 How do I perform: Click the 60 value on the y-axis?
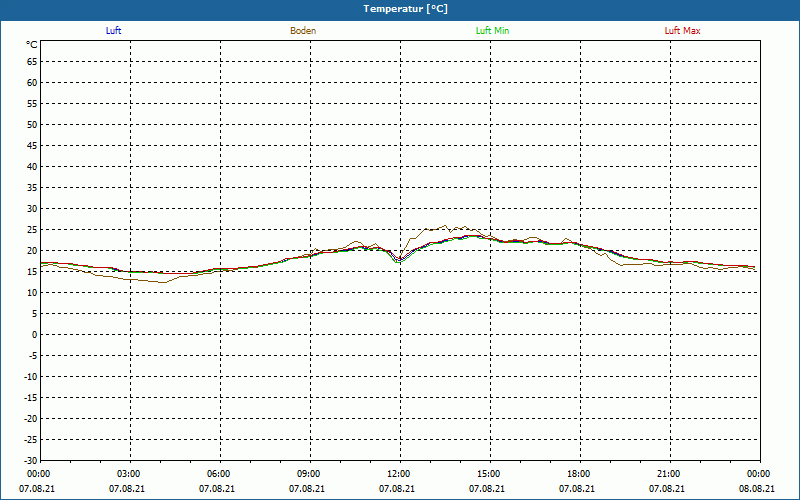pos(32,83)
